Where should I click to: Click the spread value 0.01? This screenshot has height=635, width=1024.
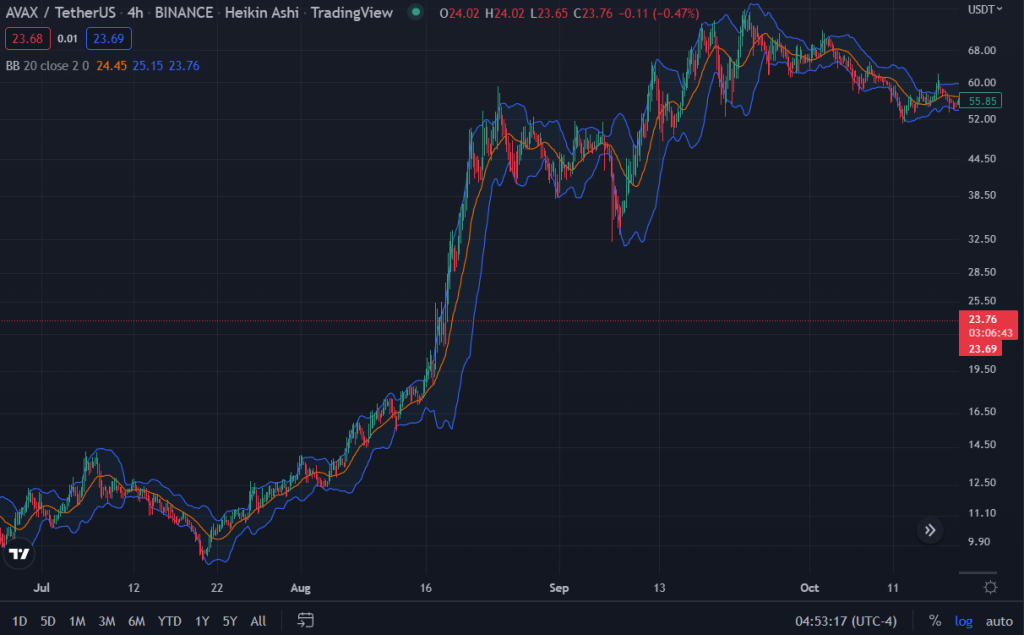click(67, 39)
